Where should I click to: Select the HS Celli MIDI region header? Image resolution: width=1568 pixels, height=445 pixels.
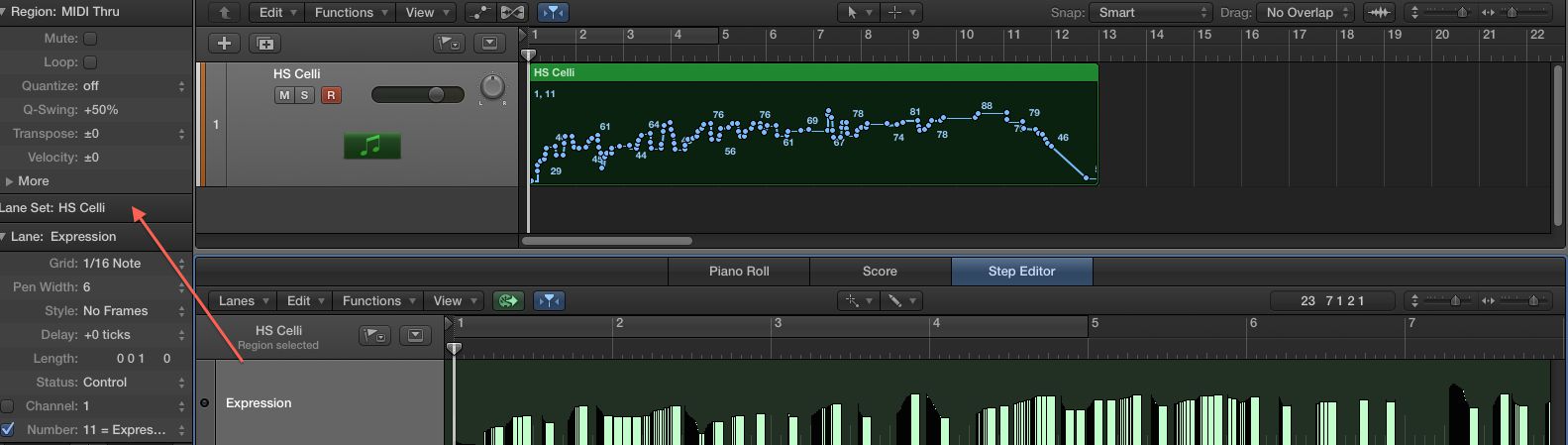coord(813,72)
